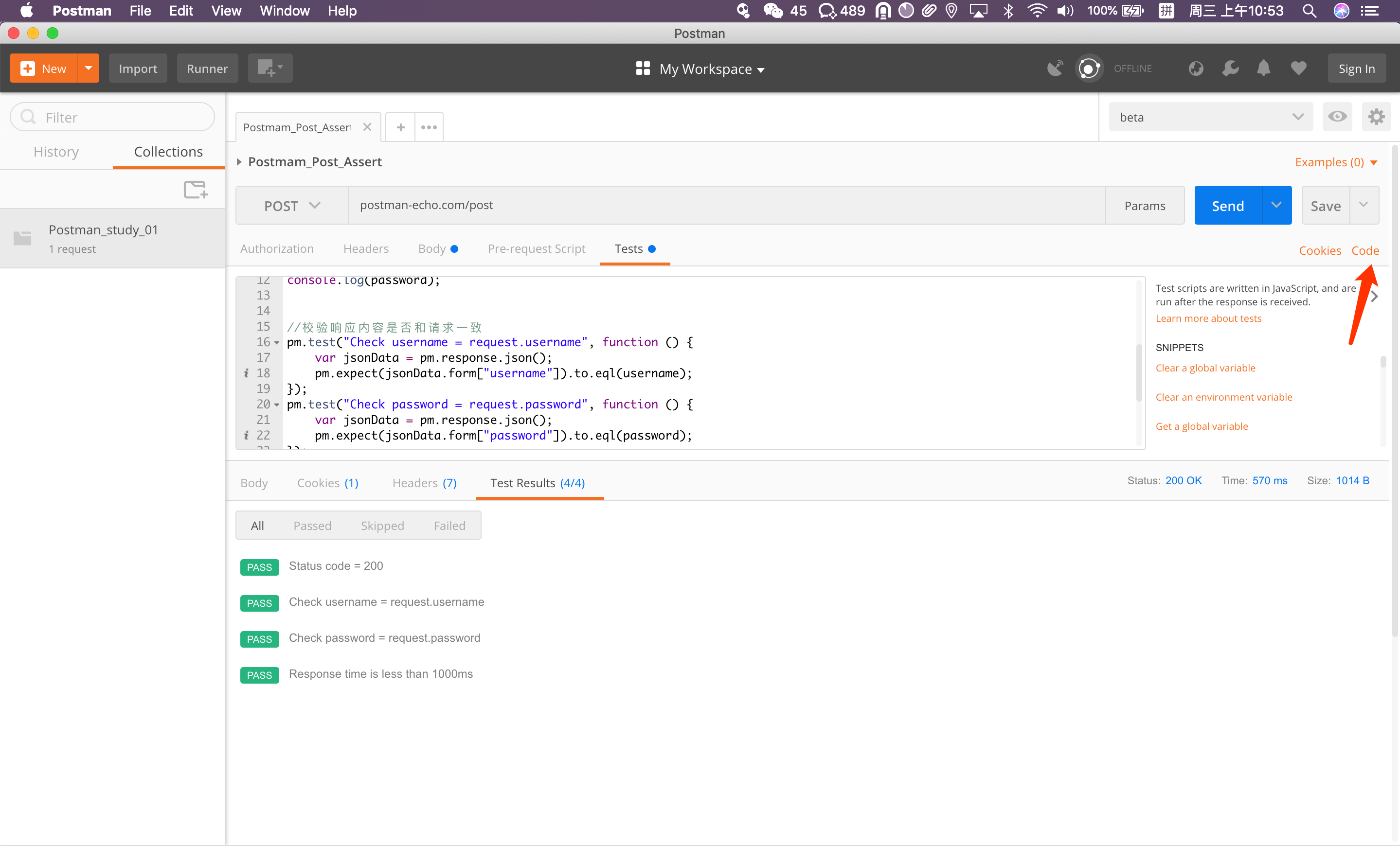Open the Pre-request Script tab

coord(537,248)
